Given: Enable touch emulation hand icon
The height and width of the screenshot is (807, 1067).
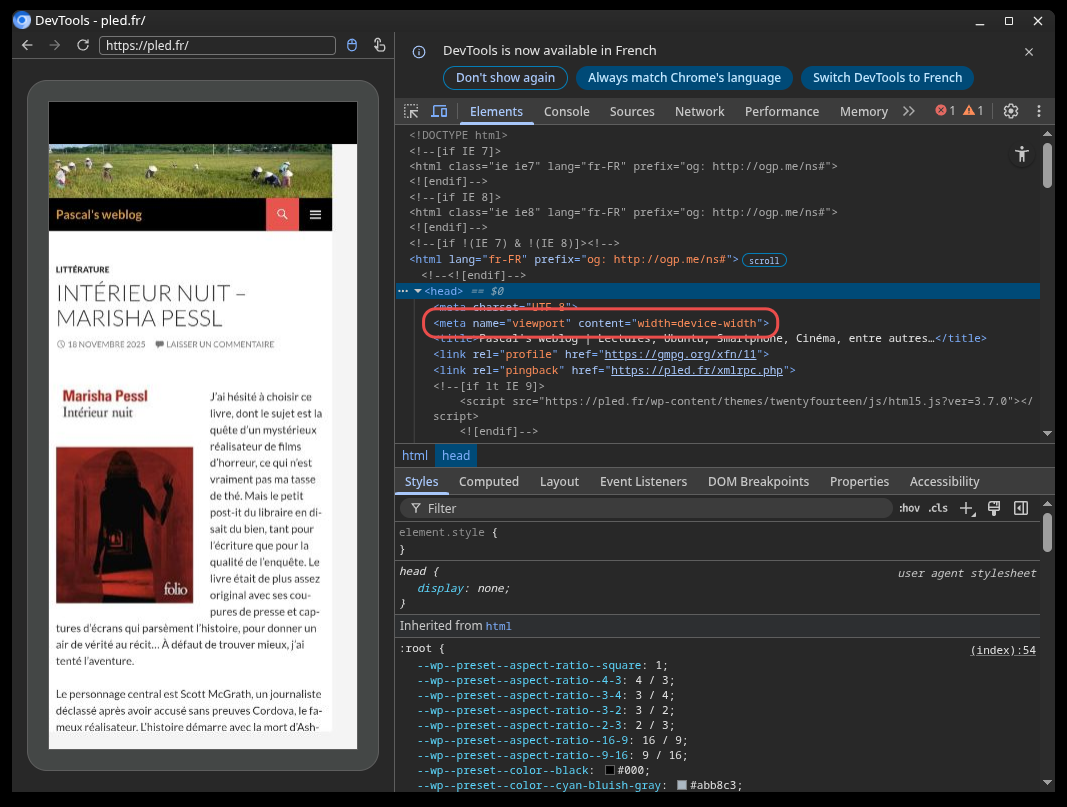Looking at the screenshot, I should [x=379, y=45].
